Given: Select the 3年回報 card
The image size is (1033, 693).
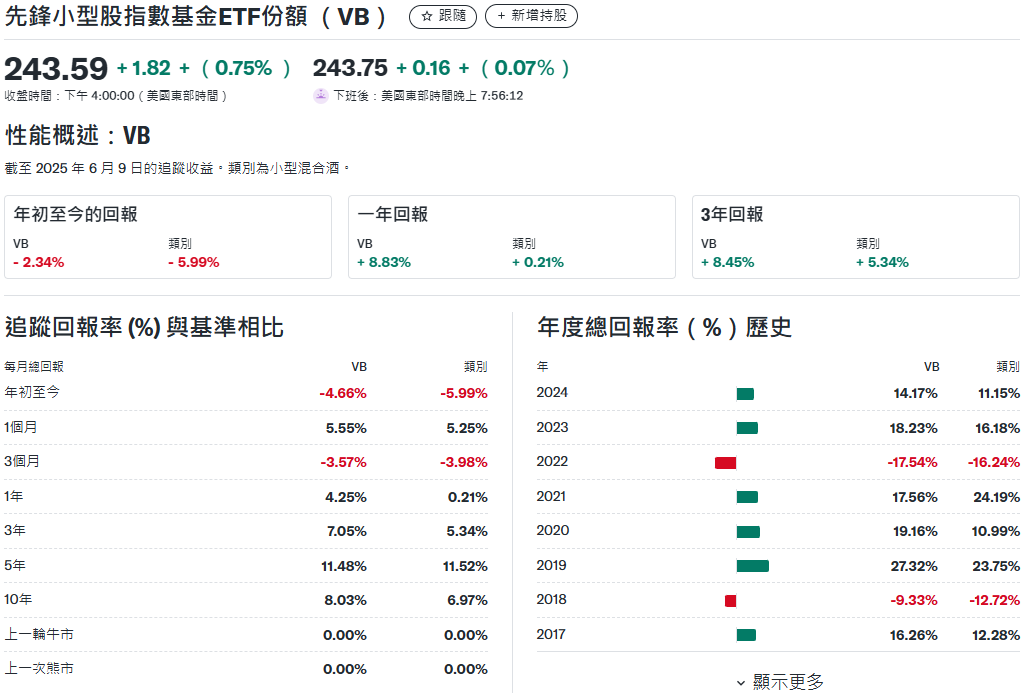Looking at the screenshot, I should pyautogui.click(x=856, y=237).
